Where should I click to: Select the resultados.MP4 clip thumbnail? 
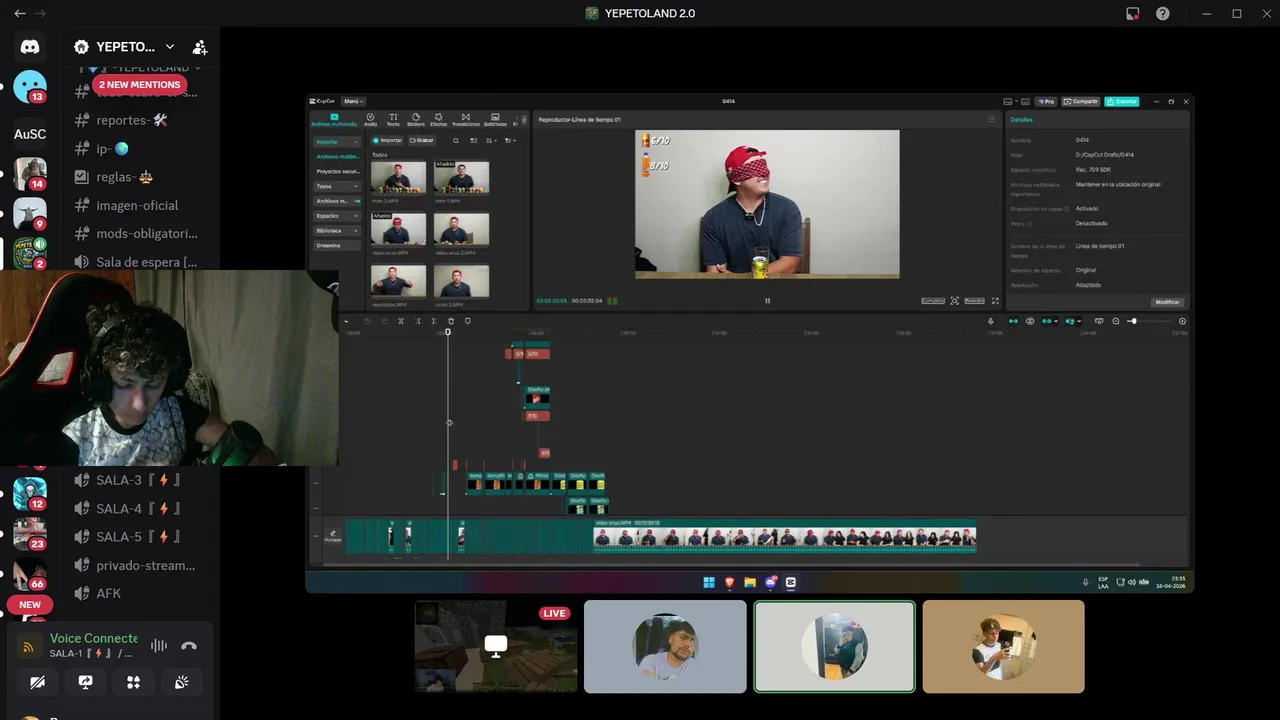tap(398, 281)
